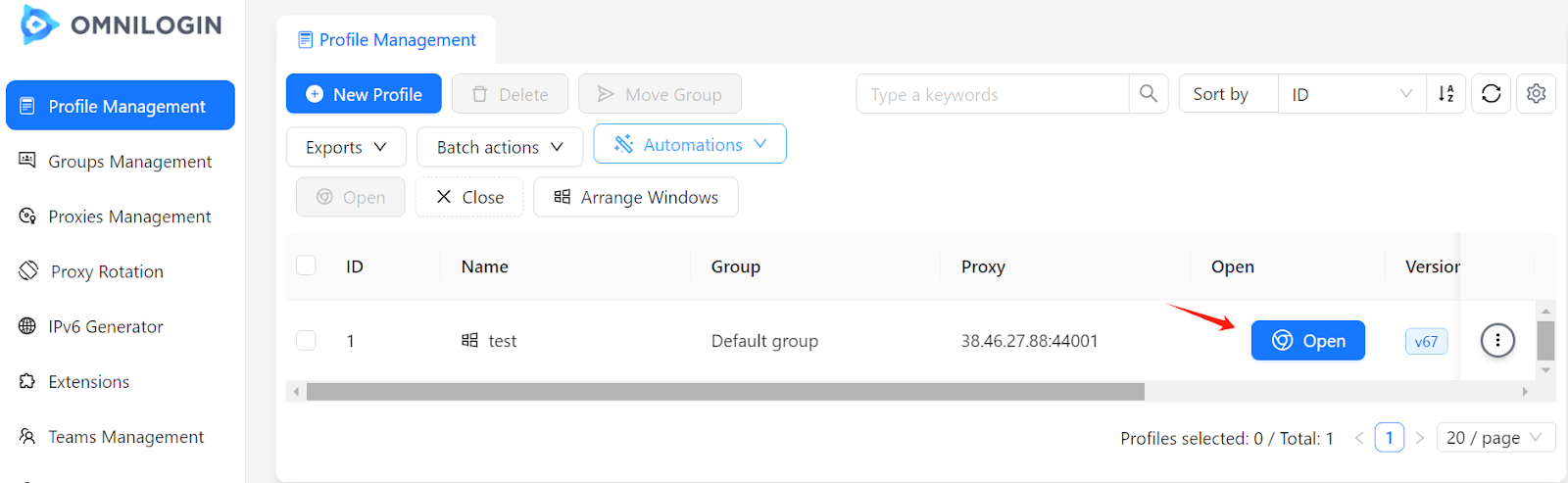This screenshot has width=1568, height=483.
Task: Tick the select-all checkbox in table header
Action: click(307, 266)
